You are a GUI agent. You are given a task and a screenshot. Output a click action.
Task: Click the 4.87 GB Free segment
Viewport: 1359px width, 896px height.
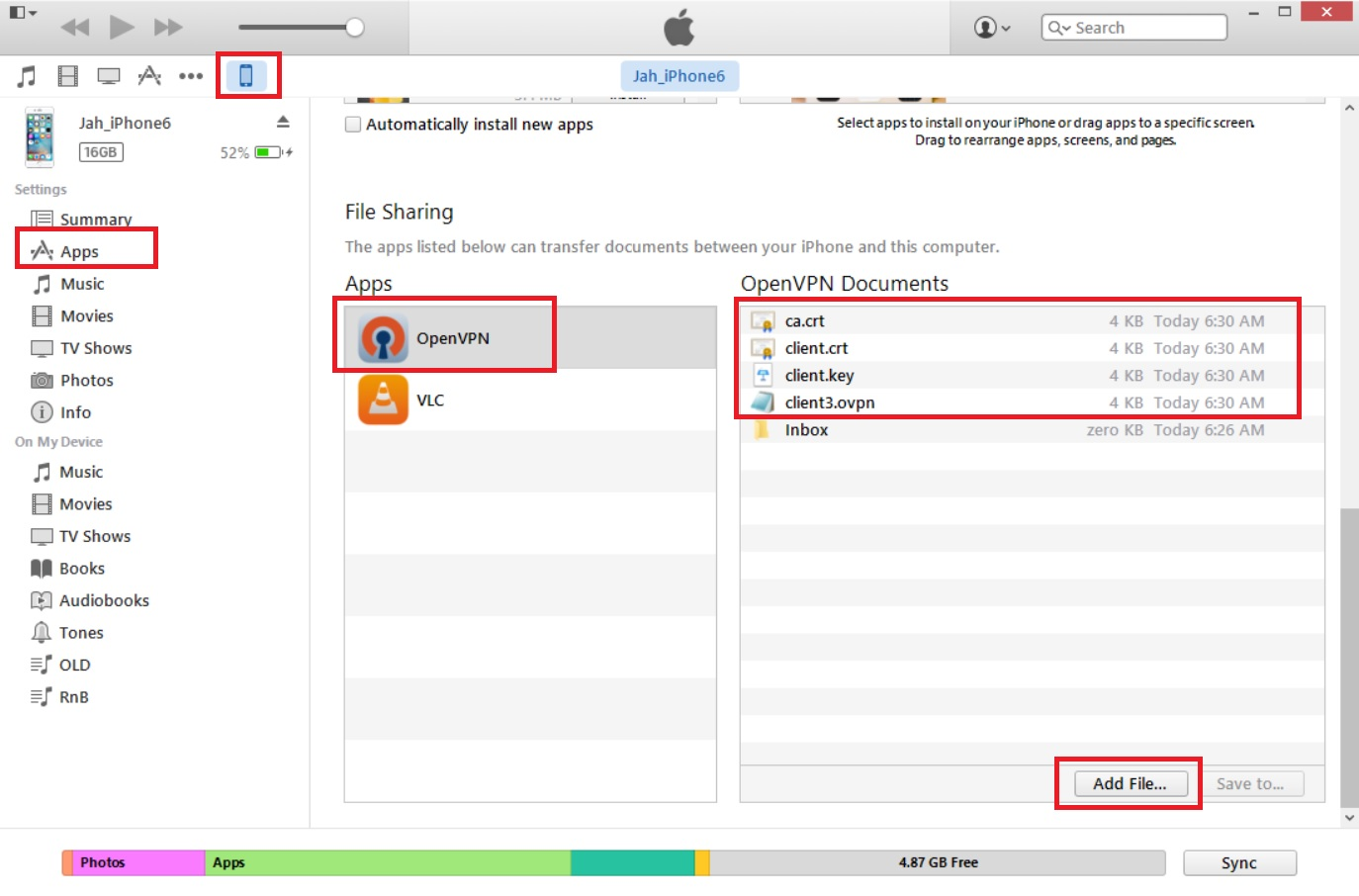(937, 862)
